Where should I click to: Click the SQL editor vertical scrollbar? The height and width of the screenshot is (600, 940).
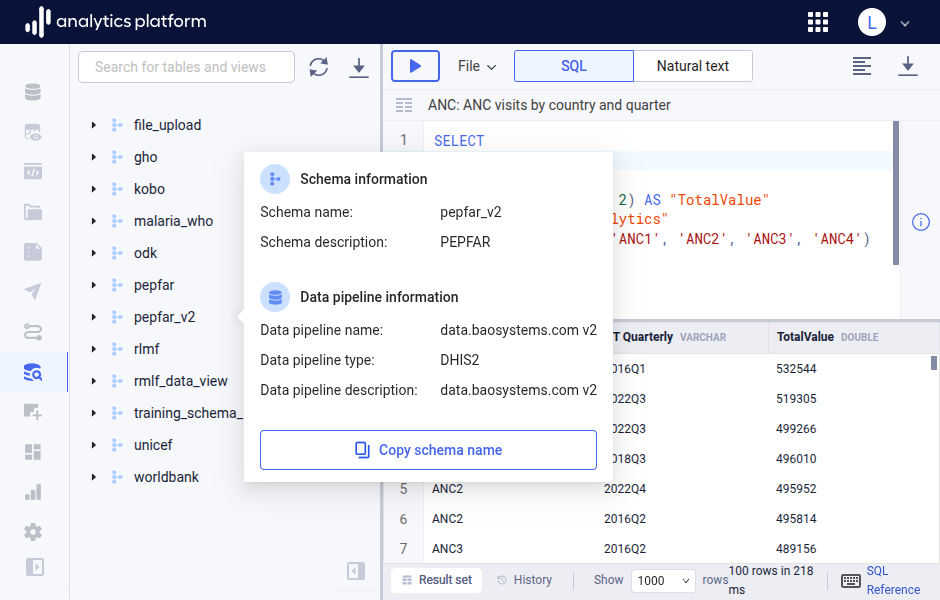pyautogui.click(x=896, y=193)
